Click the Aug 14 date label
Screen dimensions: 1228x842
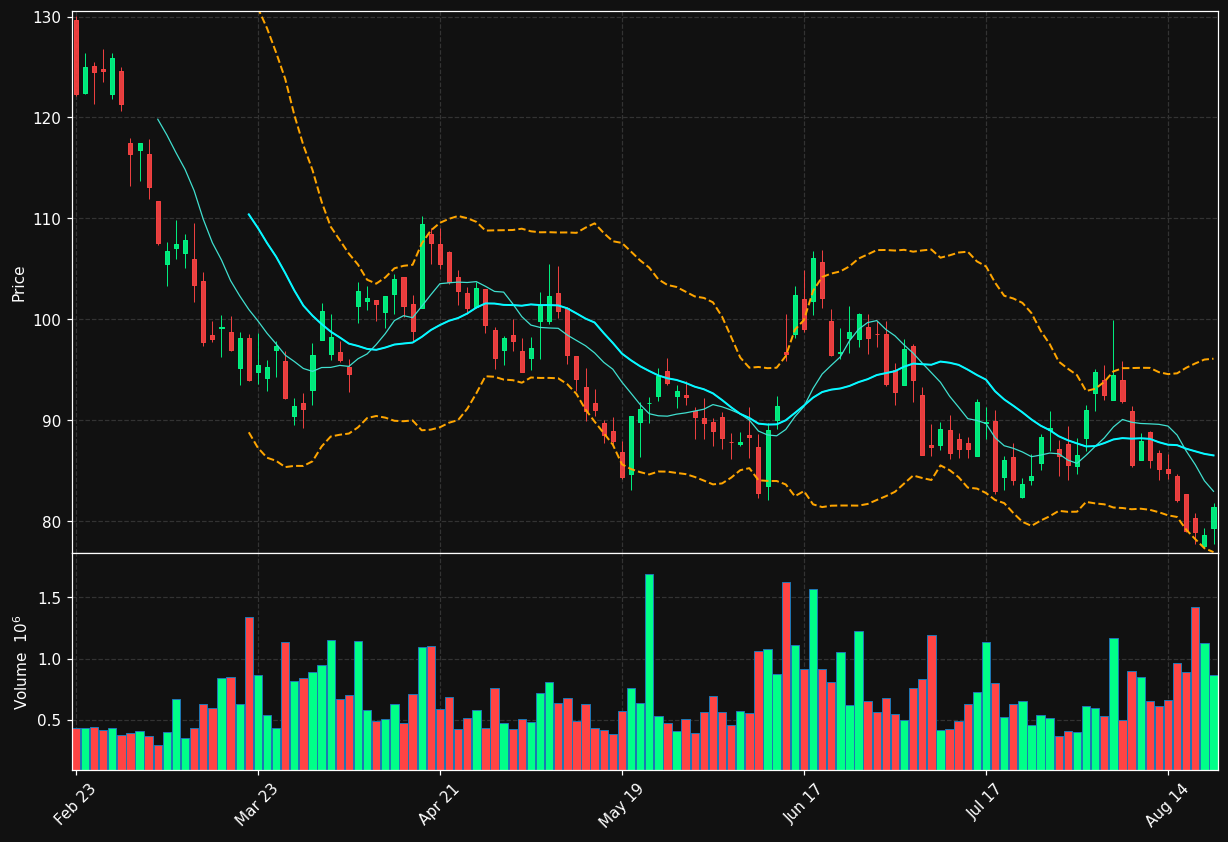point(1168,803)
